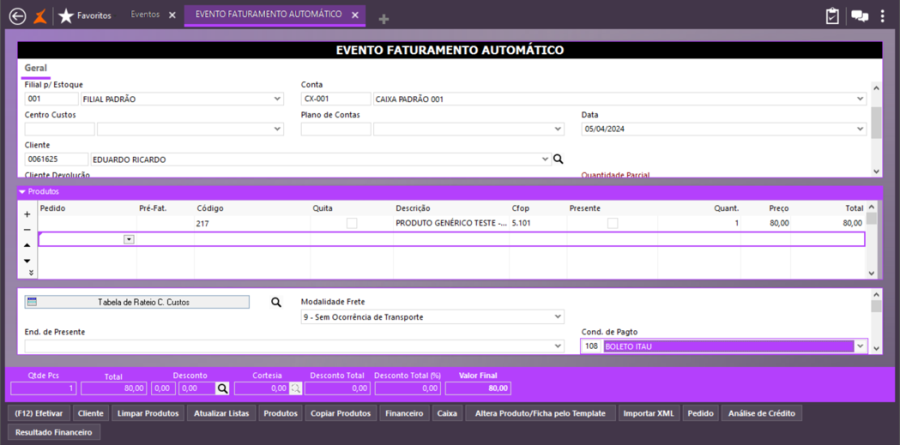Open Favoritos menu
This screenshot has width=900, height=445.
coord(94,16)
